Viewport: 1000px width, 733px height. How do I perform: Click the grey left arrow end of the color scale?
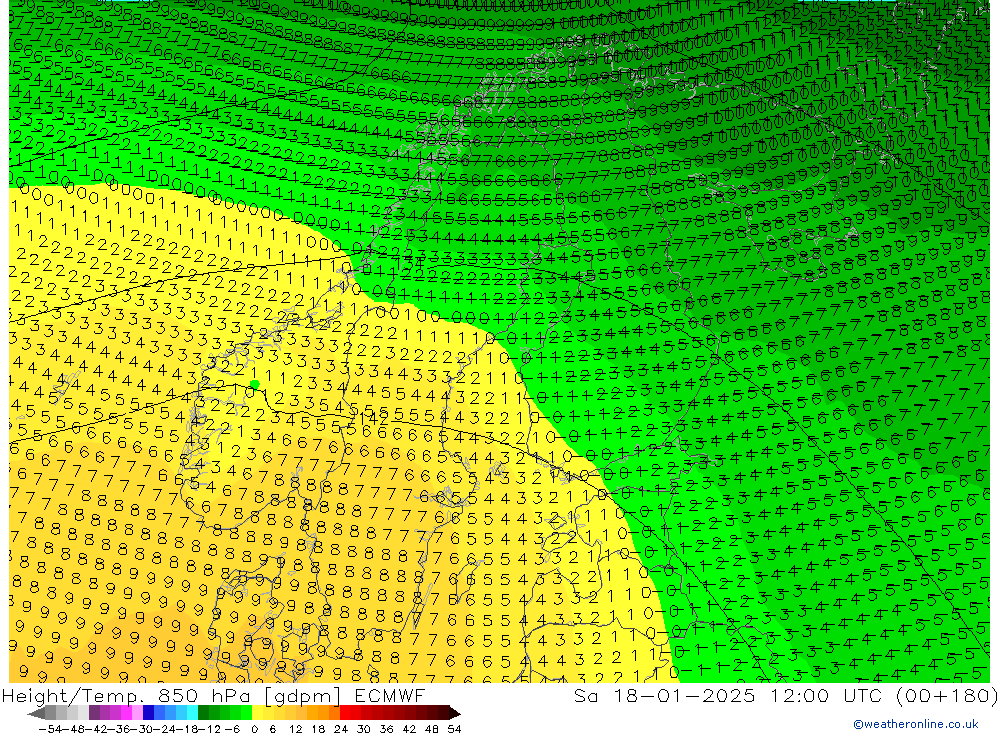[36, 713]
